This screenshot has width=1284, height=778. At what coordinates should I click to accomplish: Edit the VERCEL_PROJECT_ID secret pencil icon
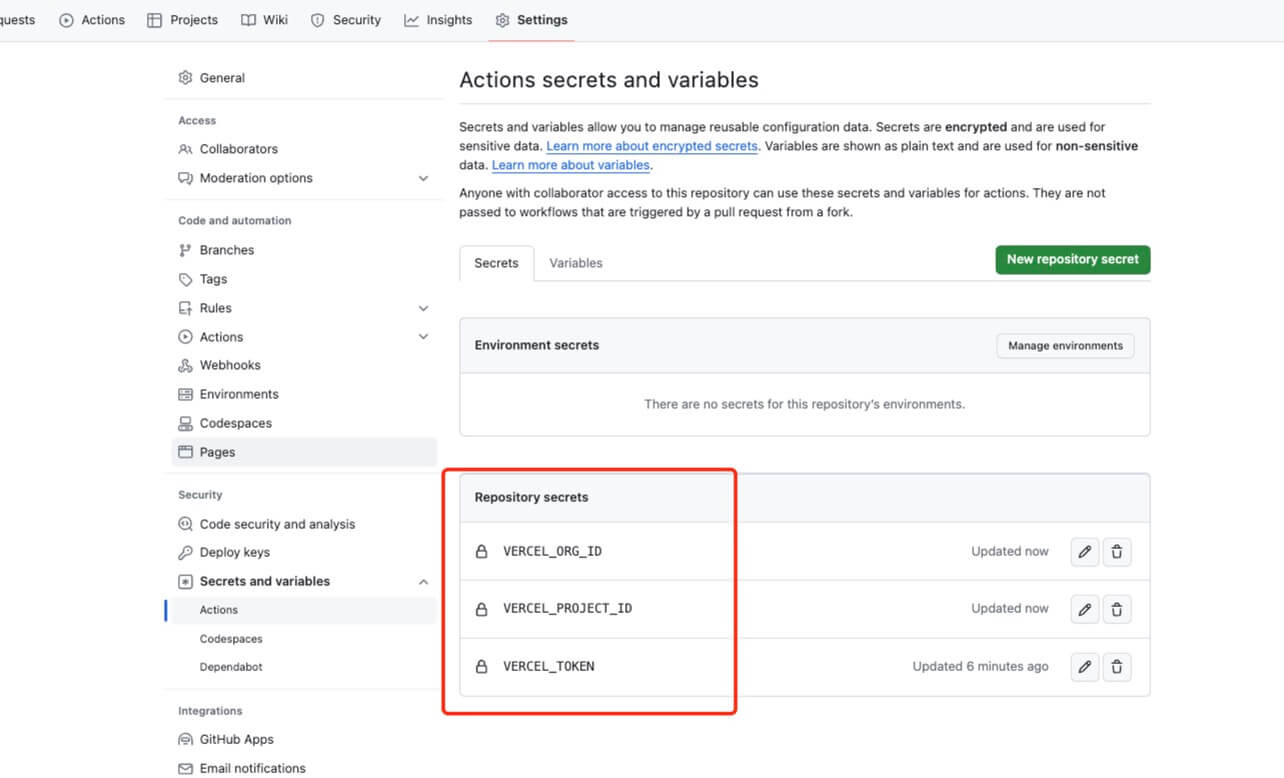[1084, 609]
